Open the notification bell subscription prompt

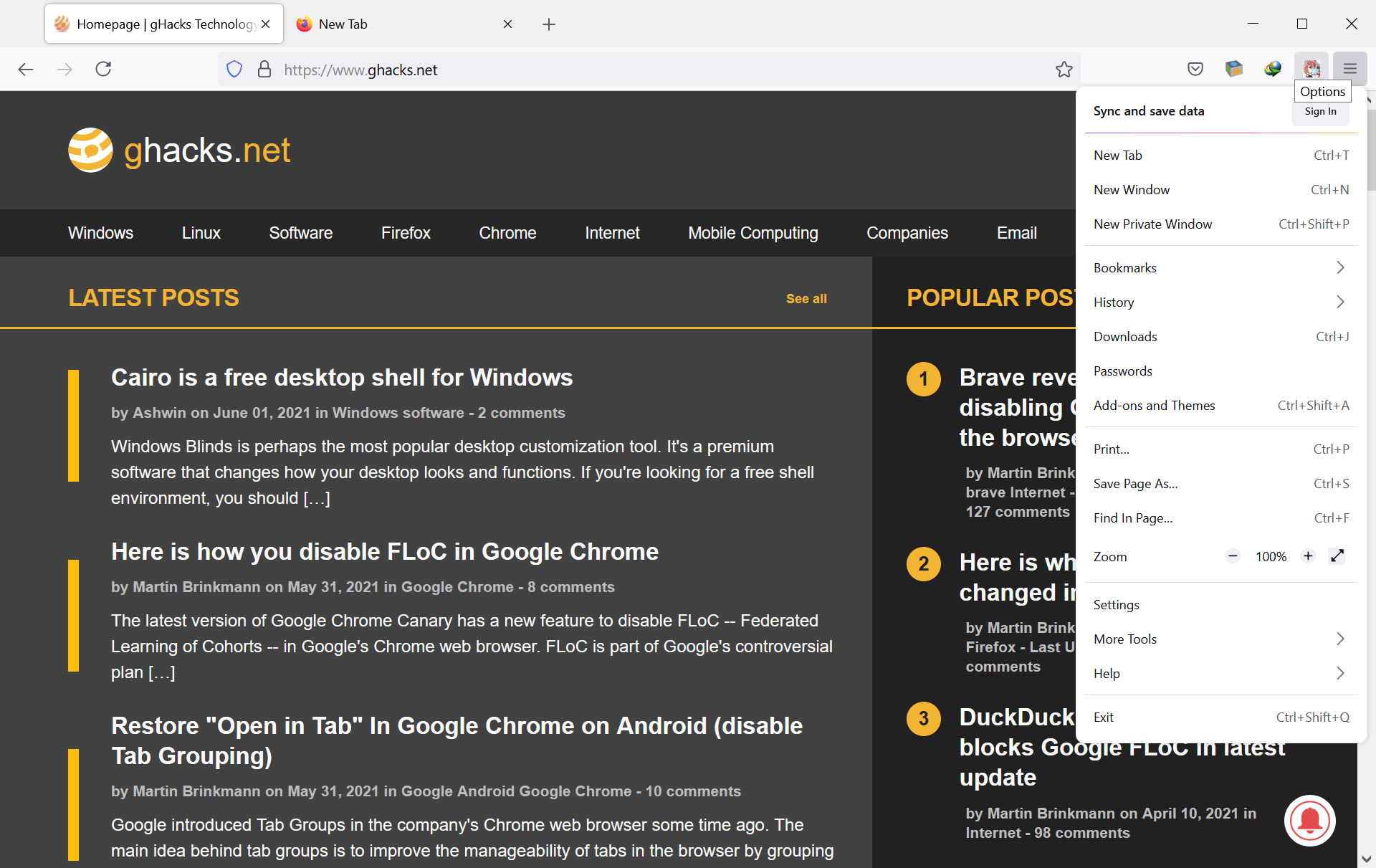coord(1309,820)
